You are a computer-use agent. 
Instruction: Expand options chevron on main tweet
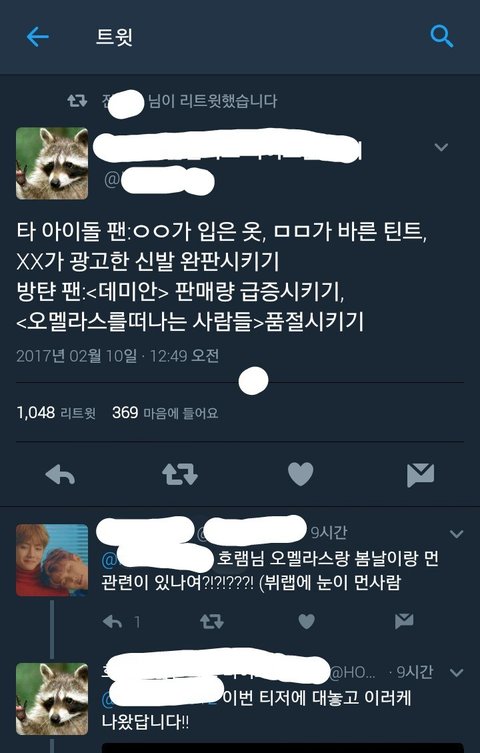[441, 147]
